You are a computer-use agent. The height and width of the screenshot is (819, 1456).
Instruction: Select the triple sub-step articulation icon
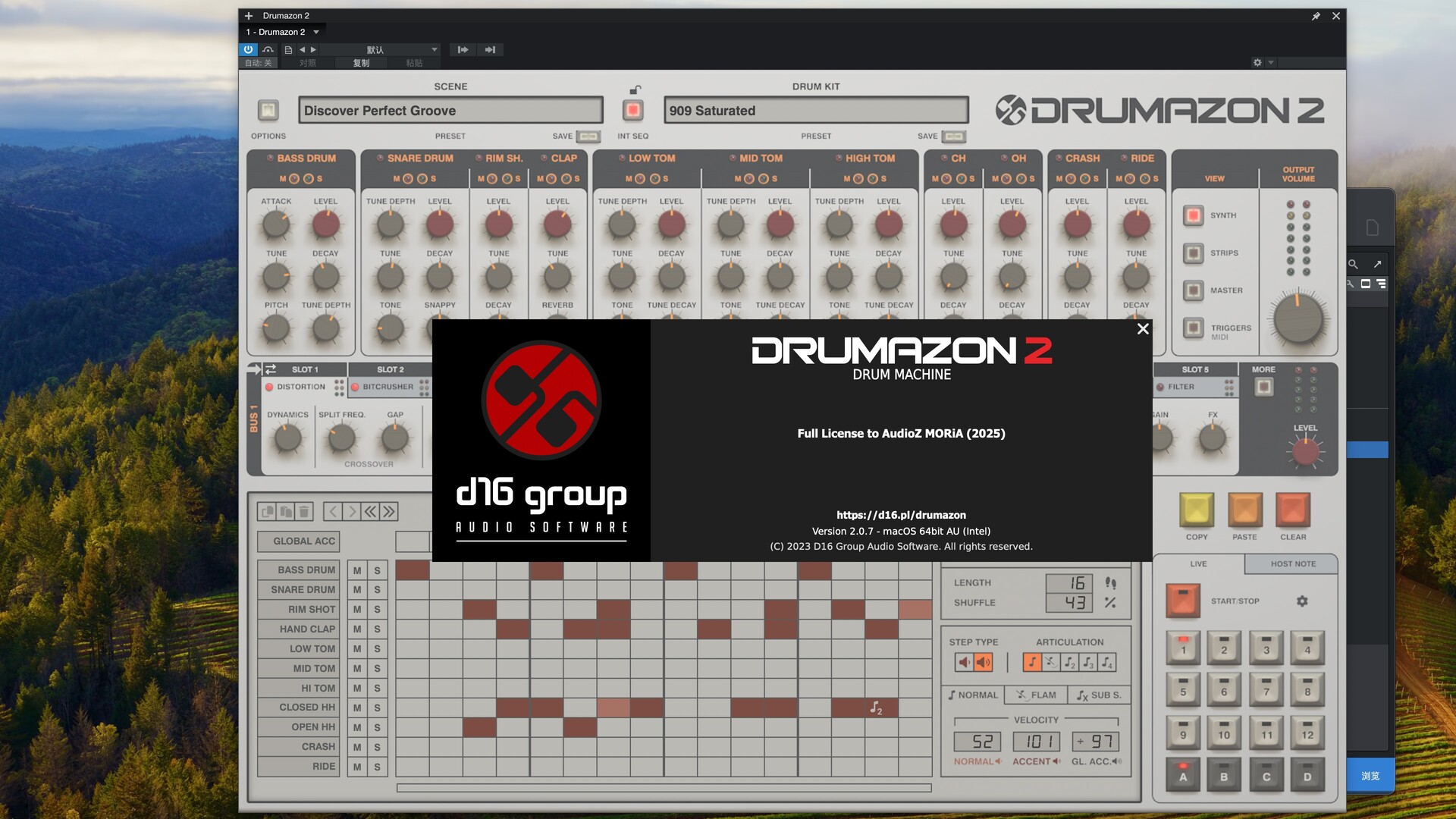pyautogui.click(x=1088, y=662)
